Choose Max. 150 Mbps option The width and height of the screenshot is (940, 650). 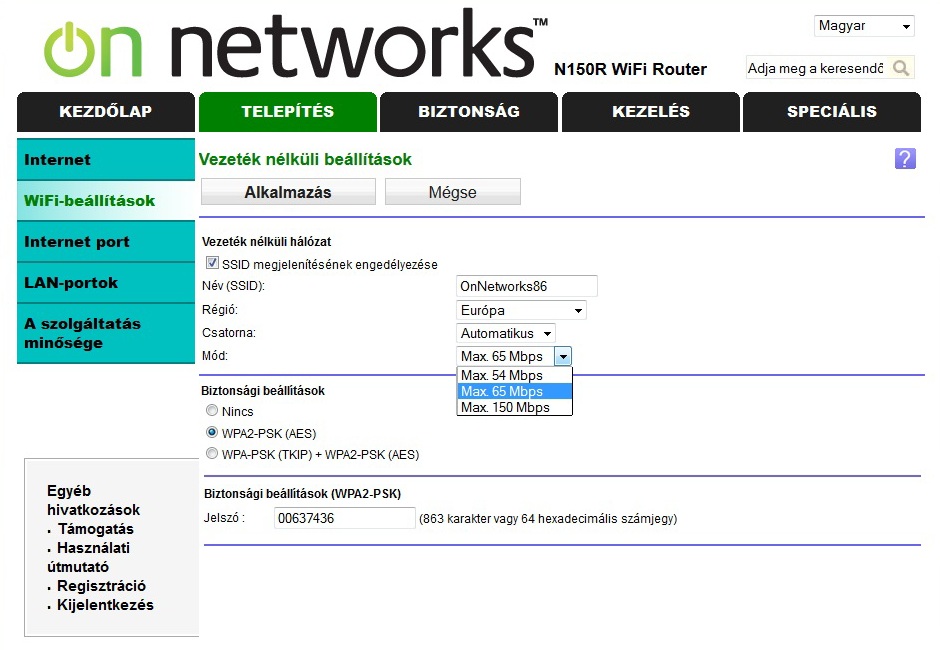tap(514, 407)
